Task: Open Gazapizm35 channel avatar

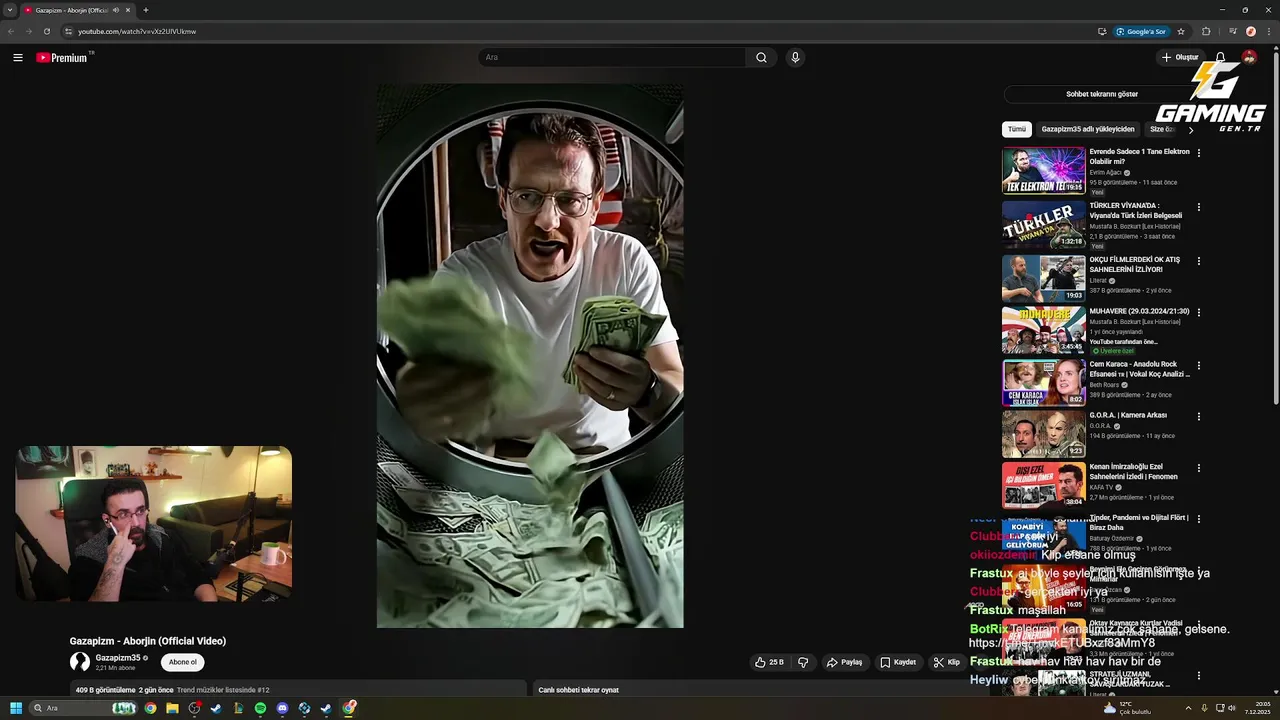Action: (80, 662)
